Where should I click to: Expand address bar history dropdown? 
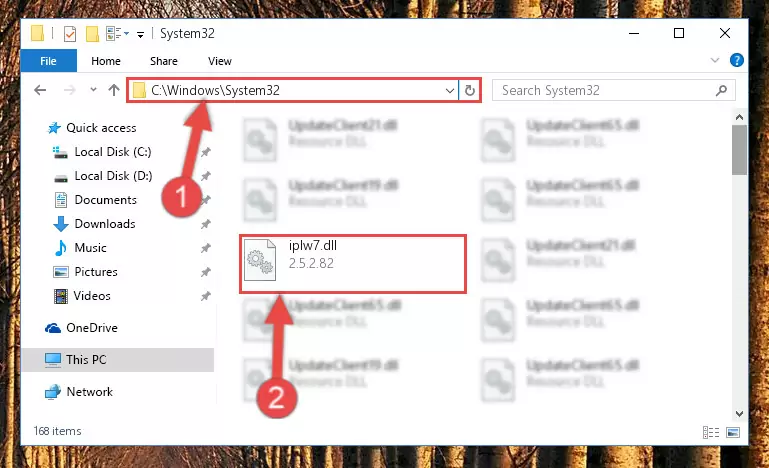click(449, 90)
